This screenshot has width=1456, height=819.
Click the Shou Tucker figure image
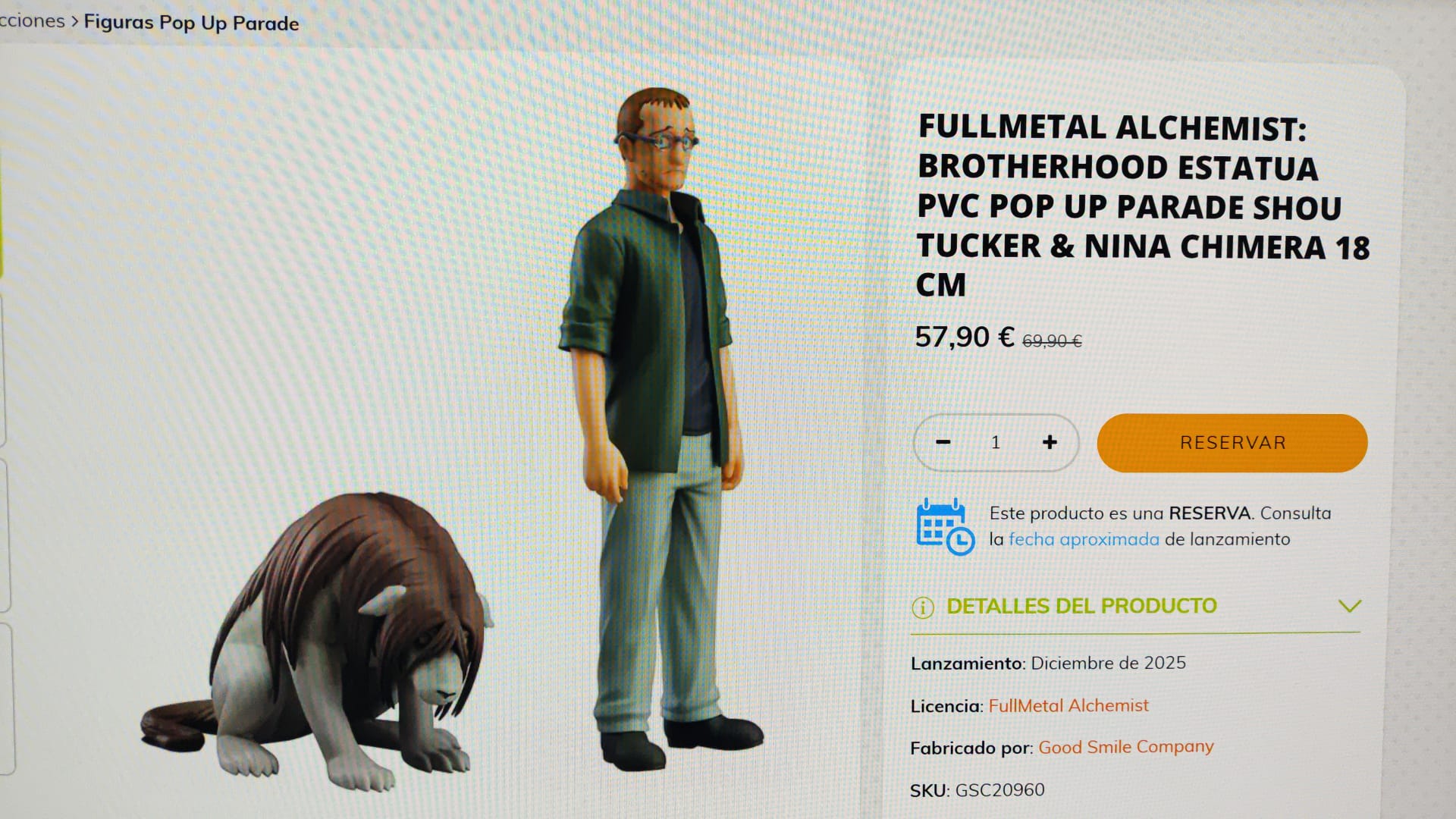(660, 428)
